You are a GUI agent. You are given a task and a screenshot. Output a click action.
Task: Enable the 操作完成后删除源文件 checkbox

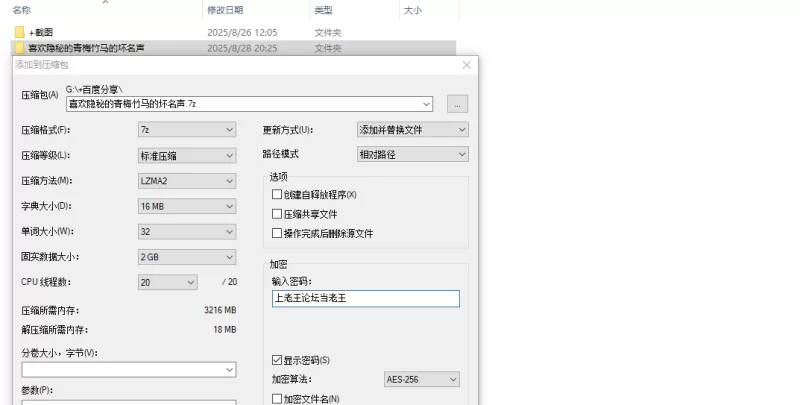point(277,233)
